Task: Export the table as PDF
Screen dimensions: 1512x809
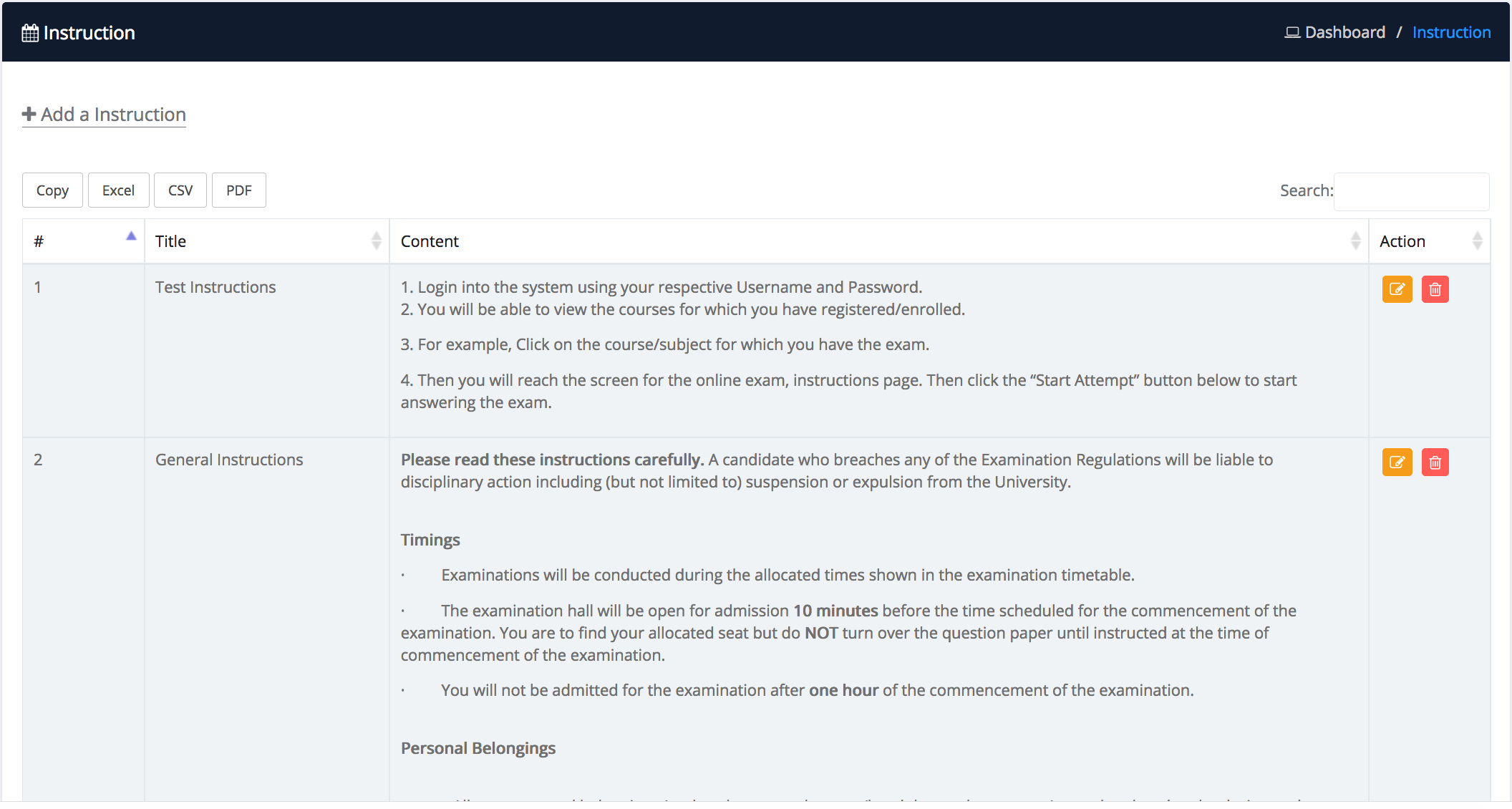Action: click(239, 190)
